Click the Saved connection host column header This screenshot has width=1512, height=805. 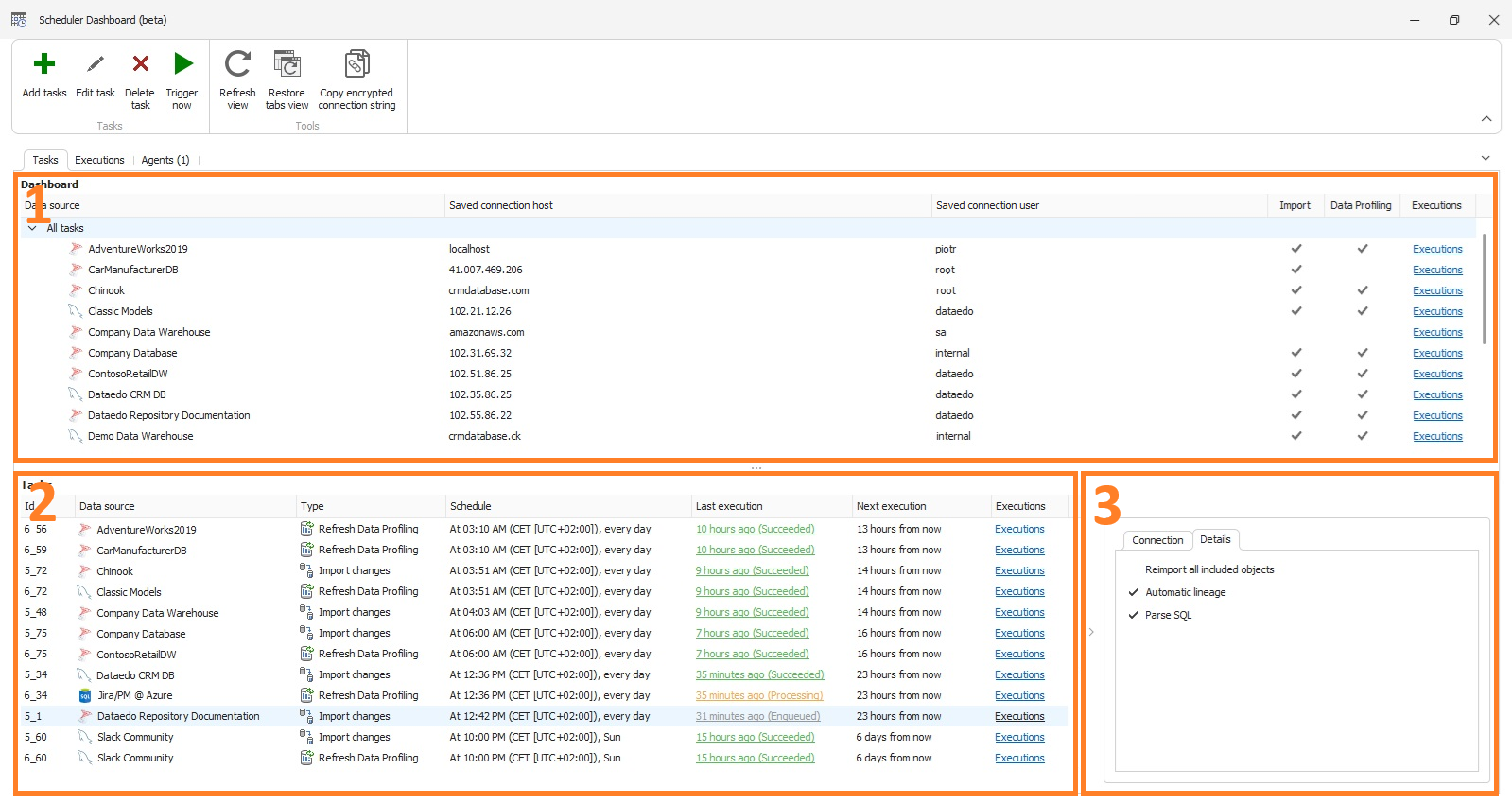688,205
